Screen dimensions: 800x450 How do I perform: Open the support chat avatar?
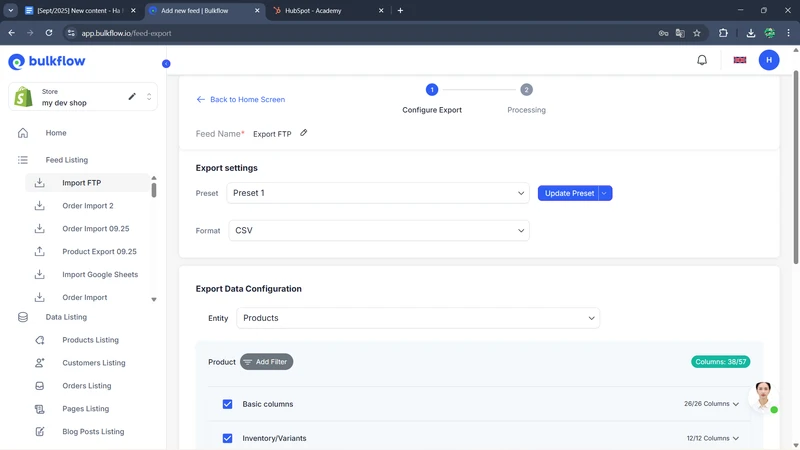763,396
